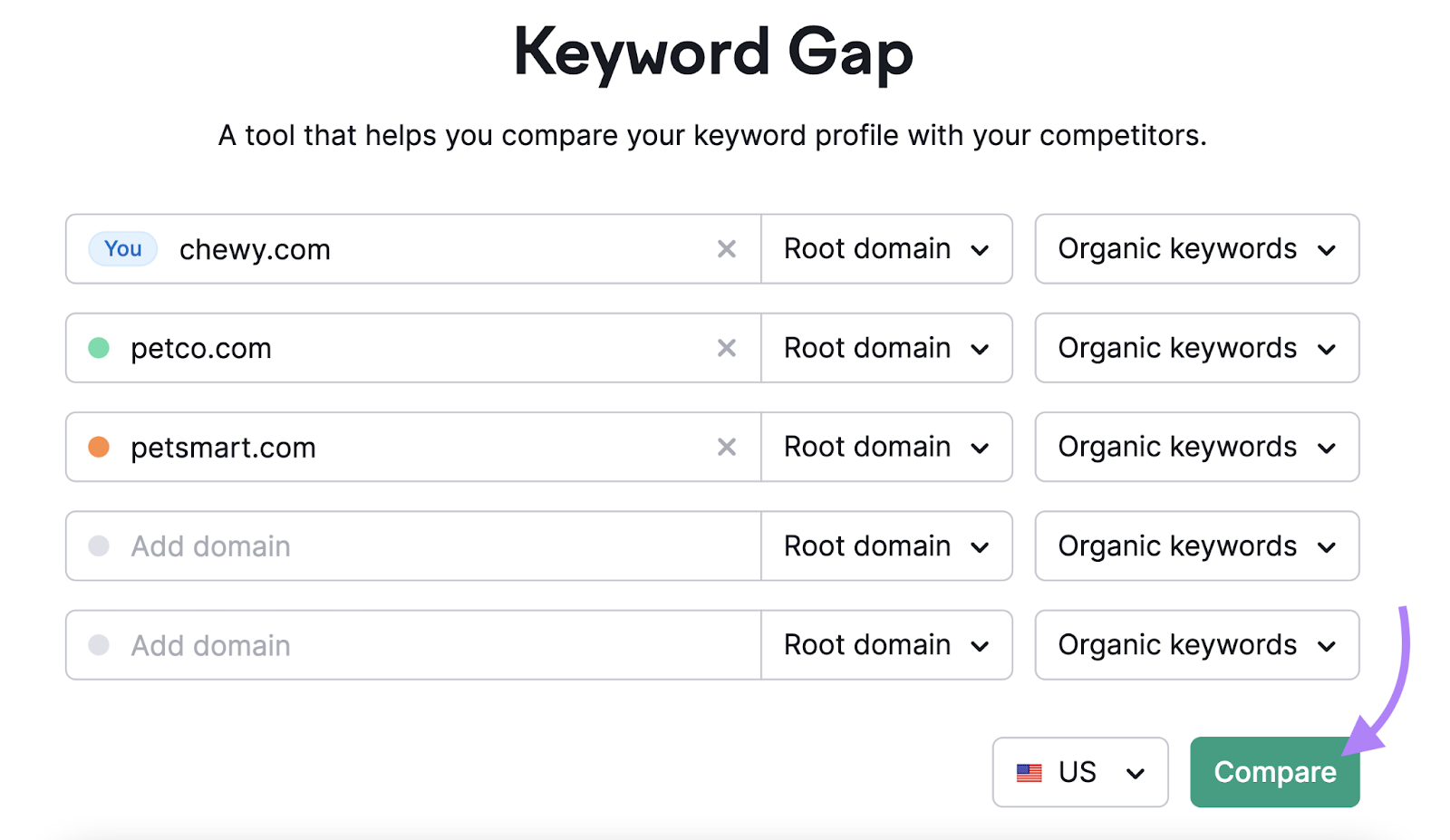Click the 'You' badge on the chewy.com row
Screen dimensions: 1450x840
[122, 249]
